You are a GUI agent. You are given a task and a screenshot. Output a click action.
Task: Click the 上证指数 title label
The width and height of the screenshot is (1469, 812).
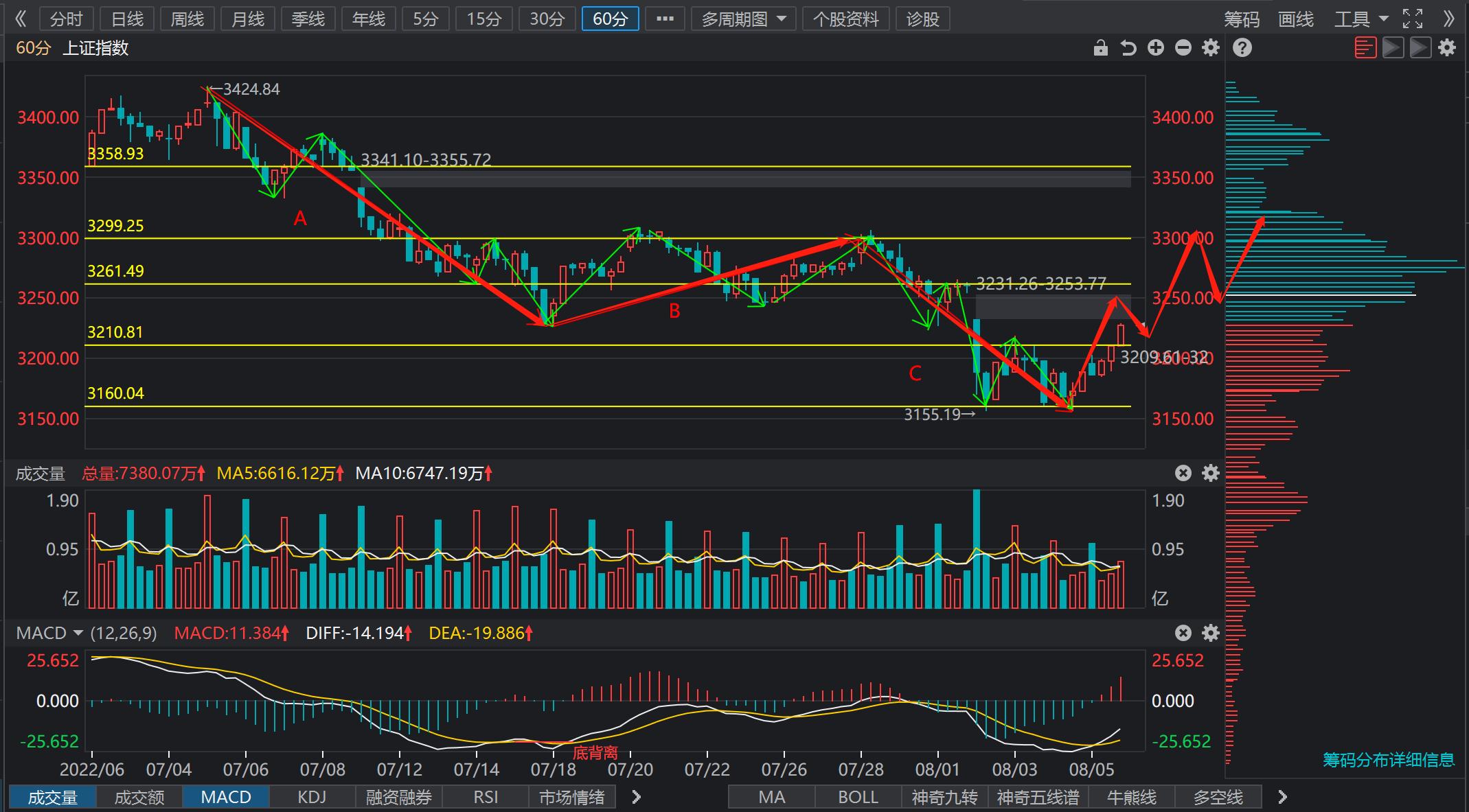coord(95,48)
